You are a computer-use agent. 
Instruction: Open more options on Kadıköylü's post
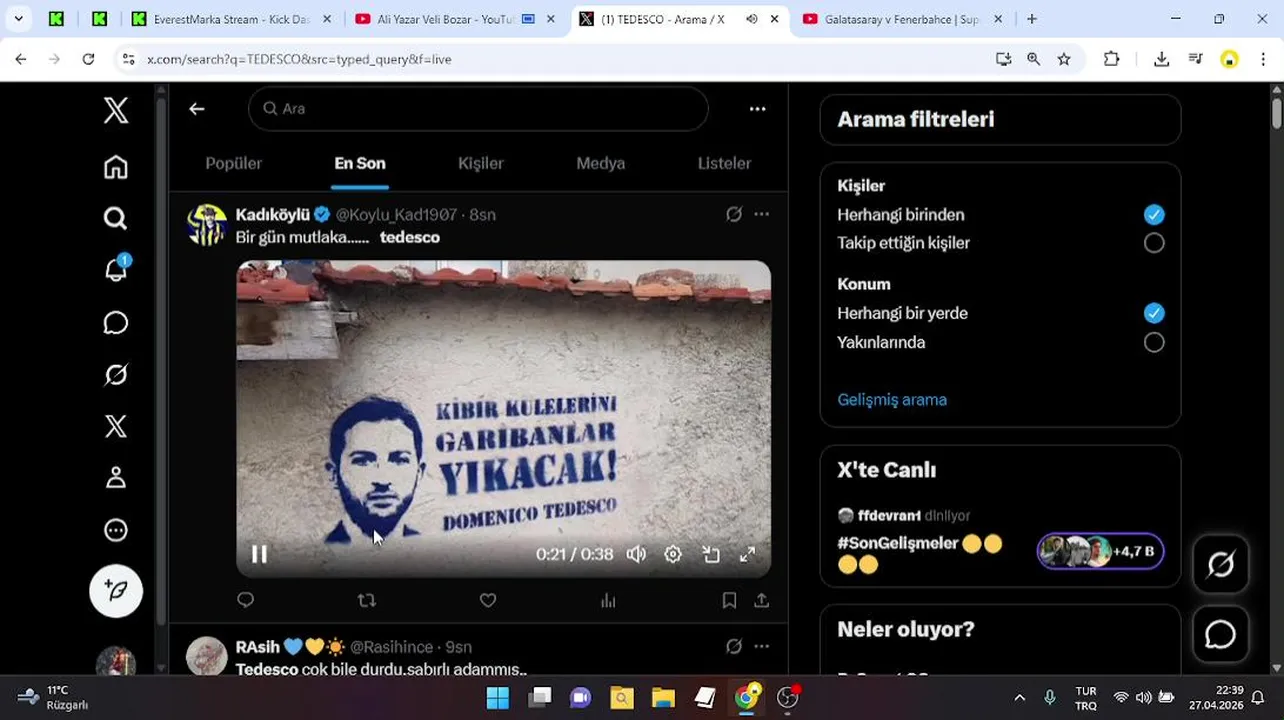[x=762, y=214]
